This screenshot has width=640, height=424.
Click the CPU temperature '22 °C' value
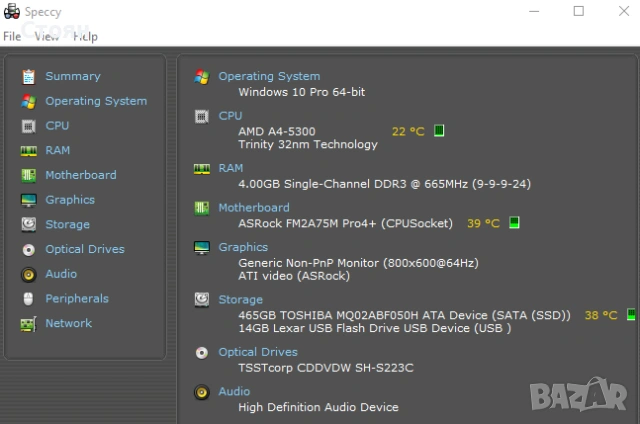click(408, 131)
